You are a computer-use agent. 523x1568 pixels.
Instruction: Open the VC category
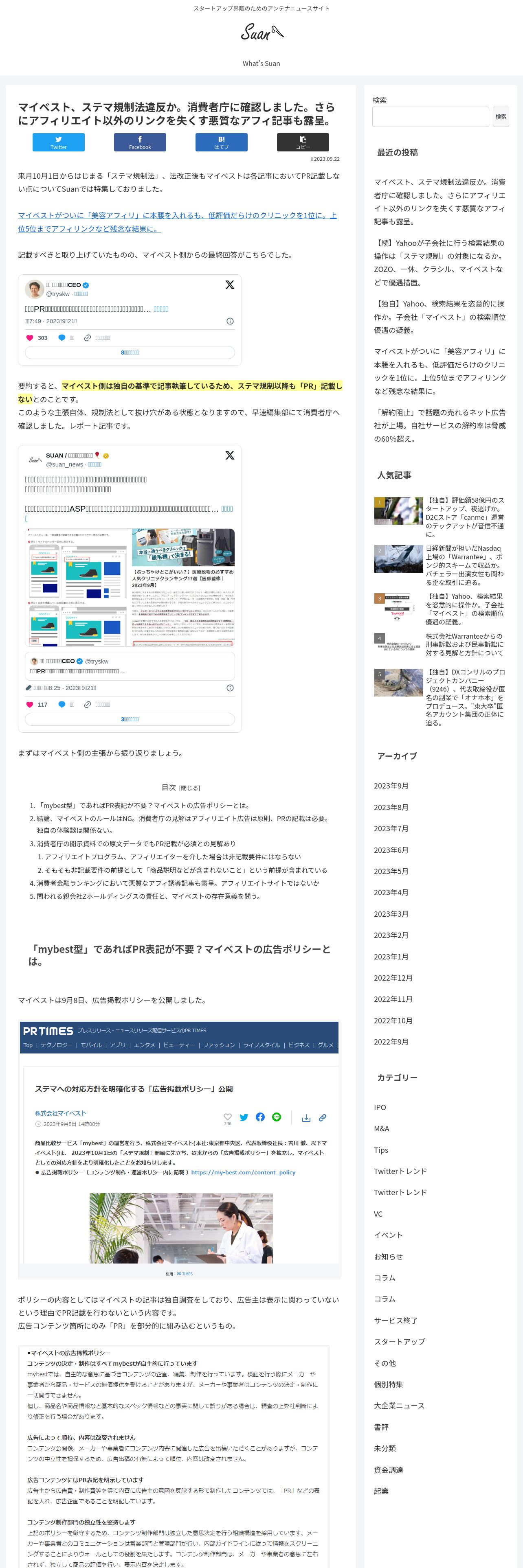(378, 1214)
